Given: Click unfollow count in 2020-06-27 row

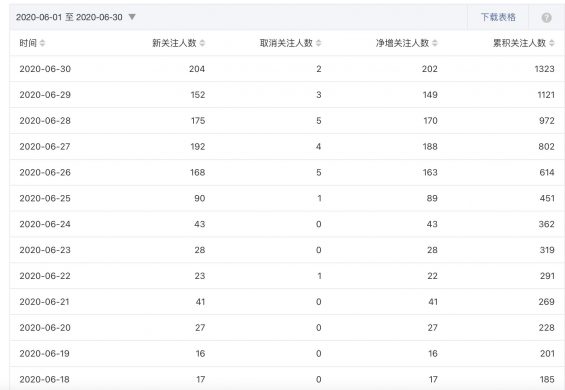Looking at the screenshot, I should (319, 147).
